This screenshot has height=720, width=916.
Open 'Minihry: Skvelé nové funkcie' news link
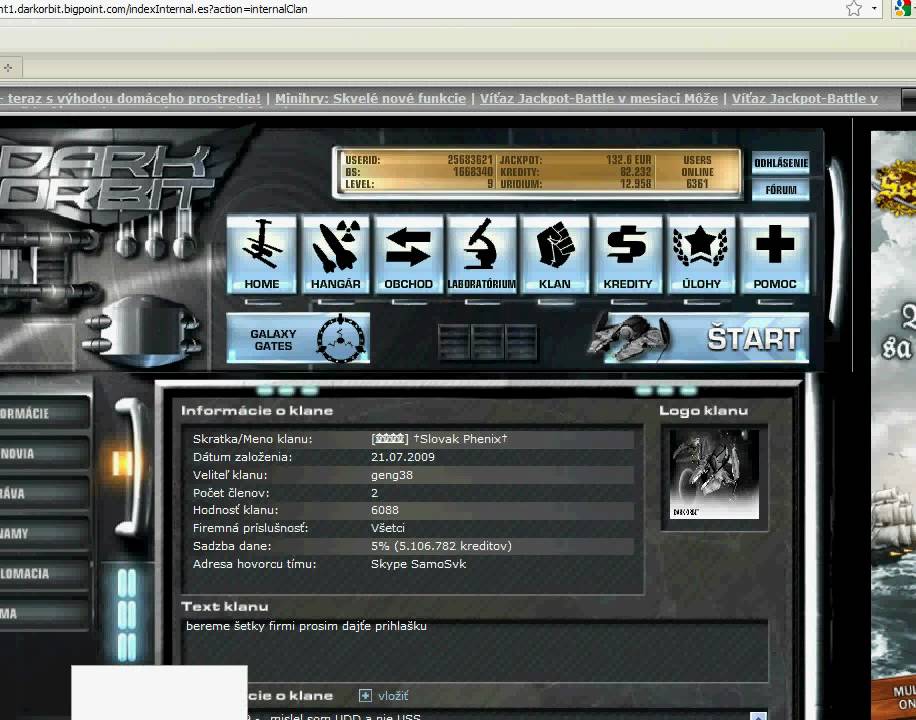click(x=370, y=98)
